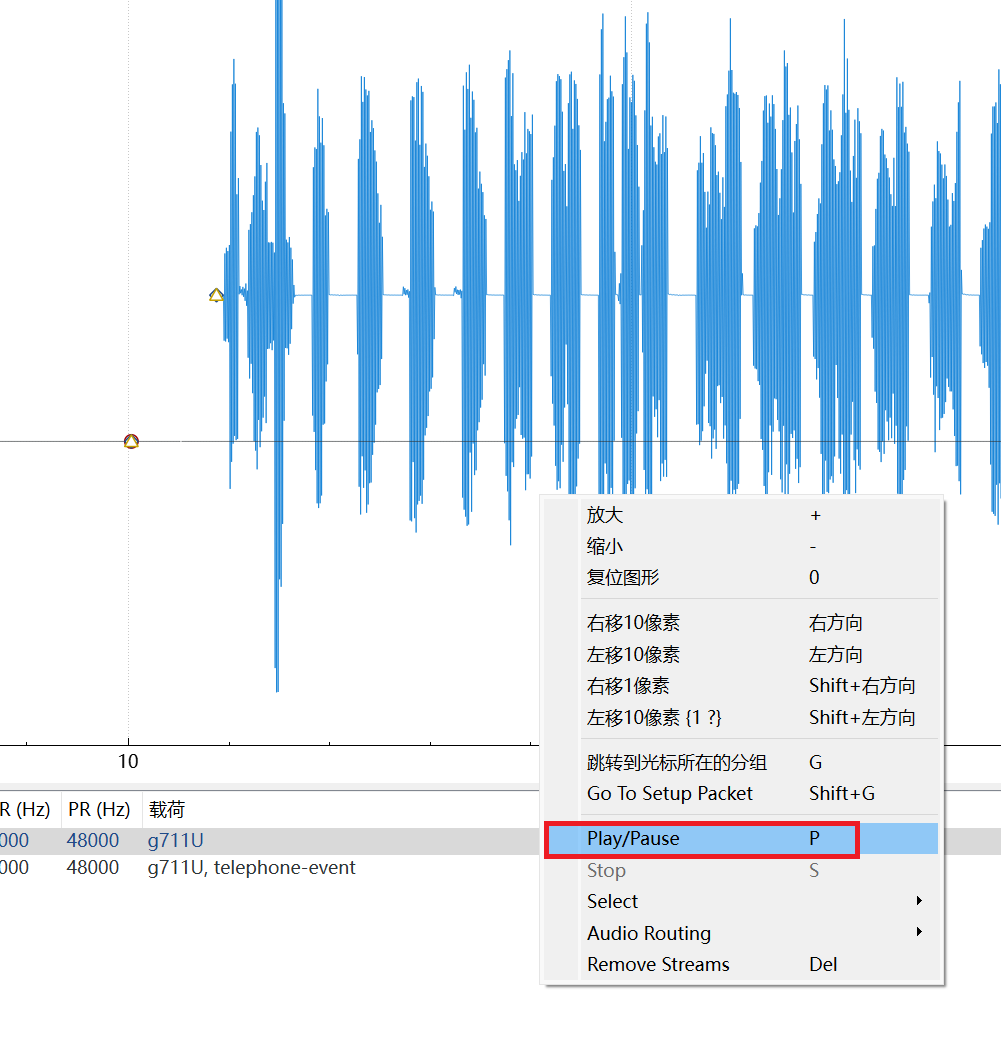This screenshot has width=1001, height=1039.
Task: Click 48000 in the telephone-event row
Action: tap(93, 867)
